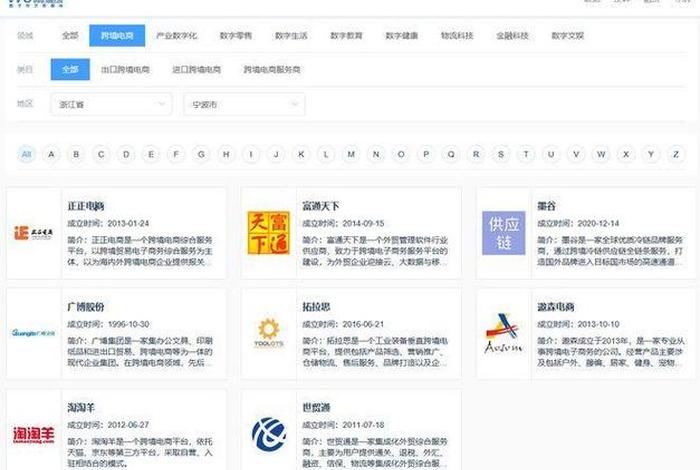Filter companies by letter K
This screenshot has height=470, width=700.
[301, 154]
